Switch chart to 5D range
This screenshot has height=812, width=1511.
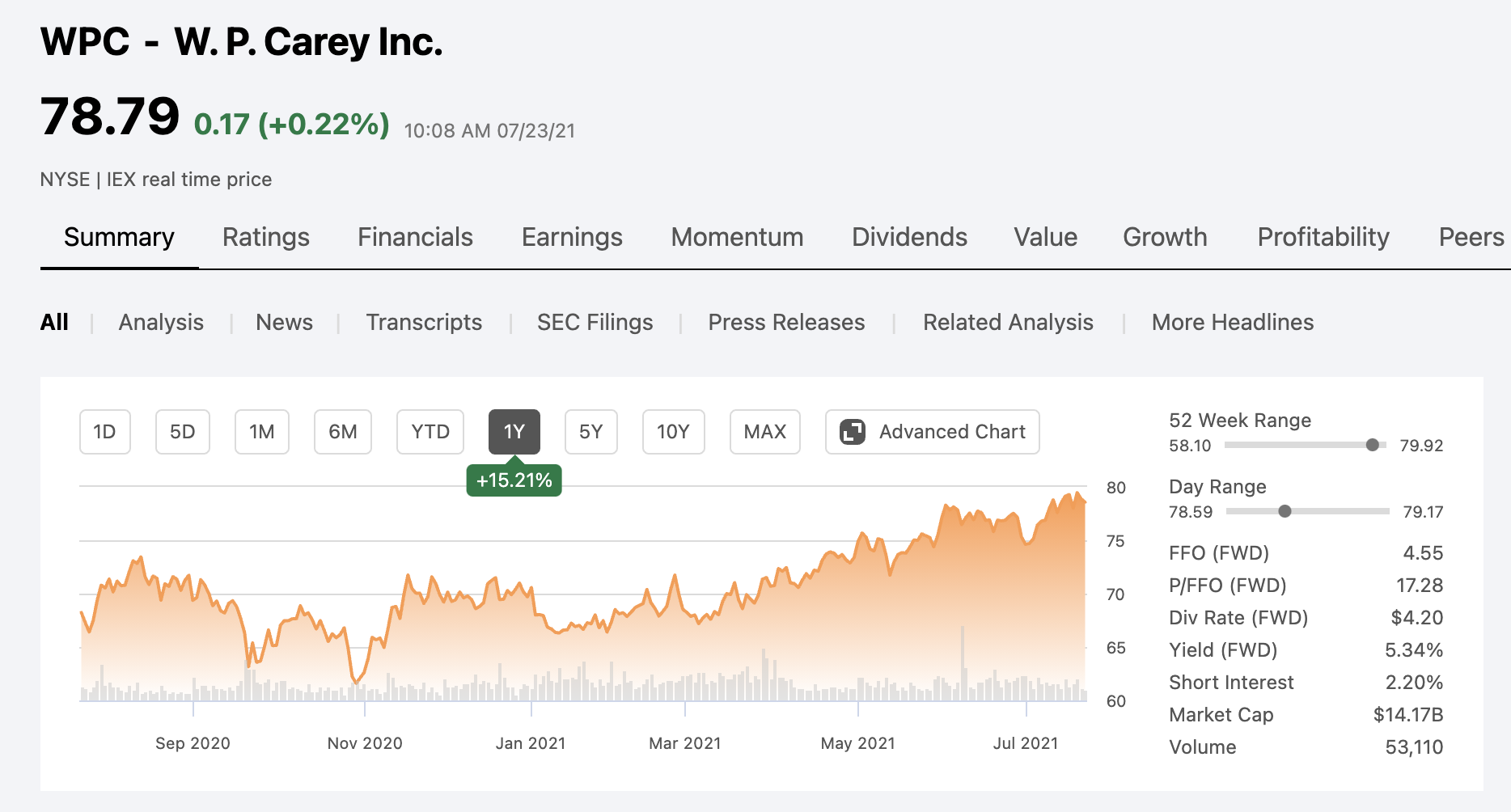pos(182,432)
